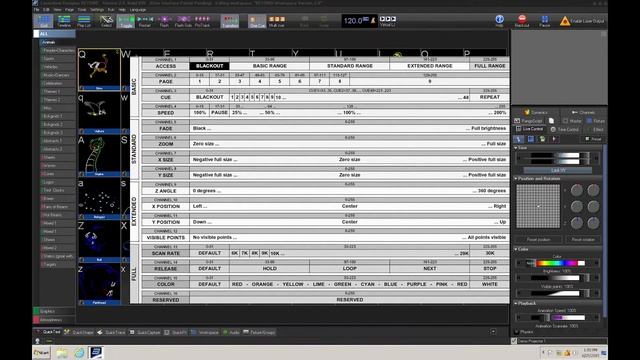The height and width of the screenshot is (360, 640).
Task: Open the BEYOND app on the taskbar
Action: (96, 352)
